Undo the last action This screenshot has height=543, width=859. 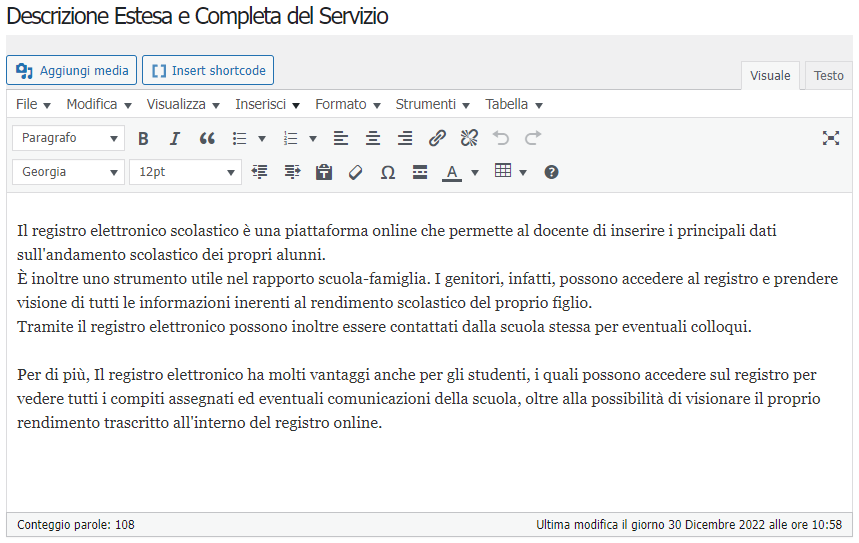pyautogui.click(x=501, y=138)
